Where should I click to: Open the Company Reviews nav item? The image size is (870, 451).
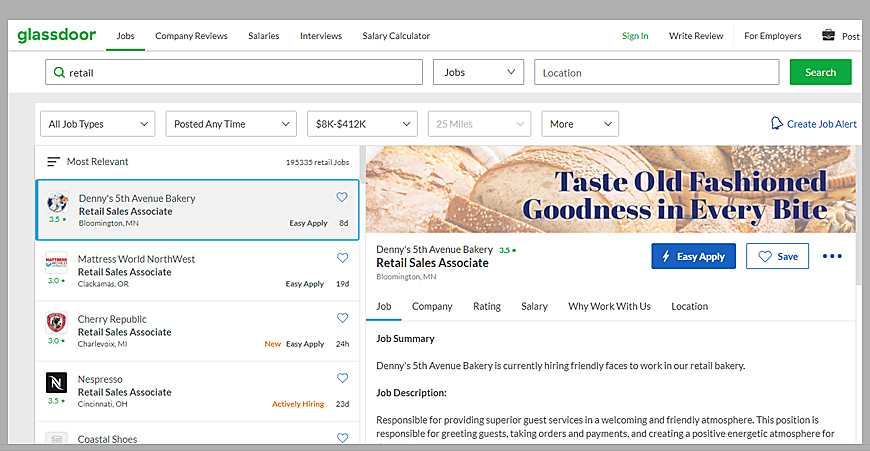click(191, 36)
